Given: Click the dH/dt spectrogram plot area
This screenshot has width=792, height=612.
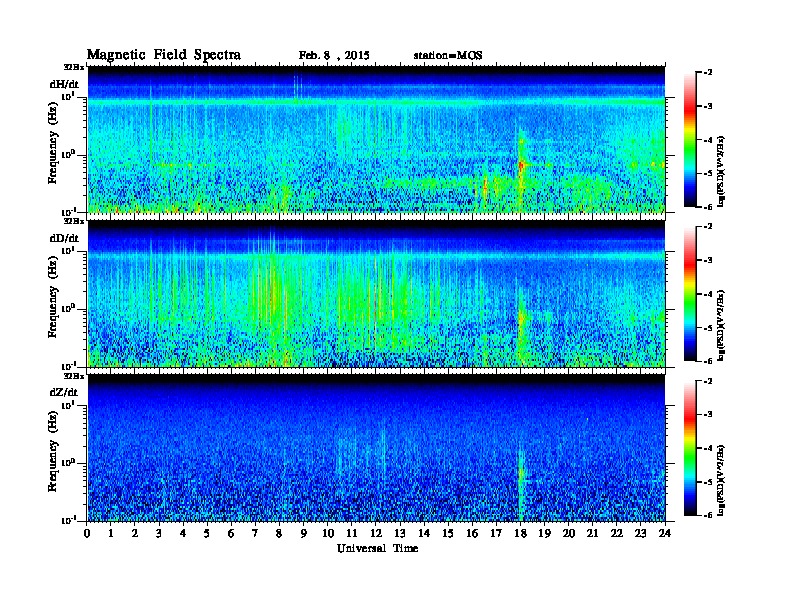Looking at the screenshot, I should tap(376, 139).
